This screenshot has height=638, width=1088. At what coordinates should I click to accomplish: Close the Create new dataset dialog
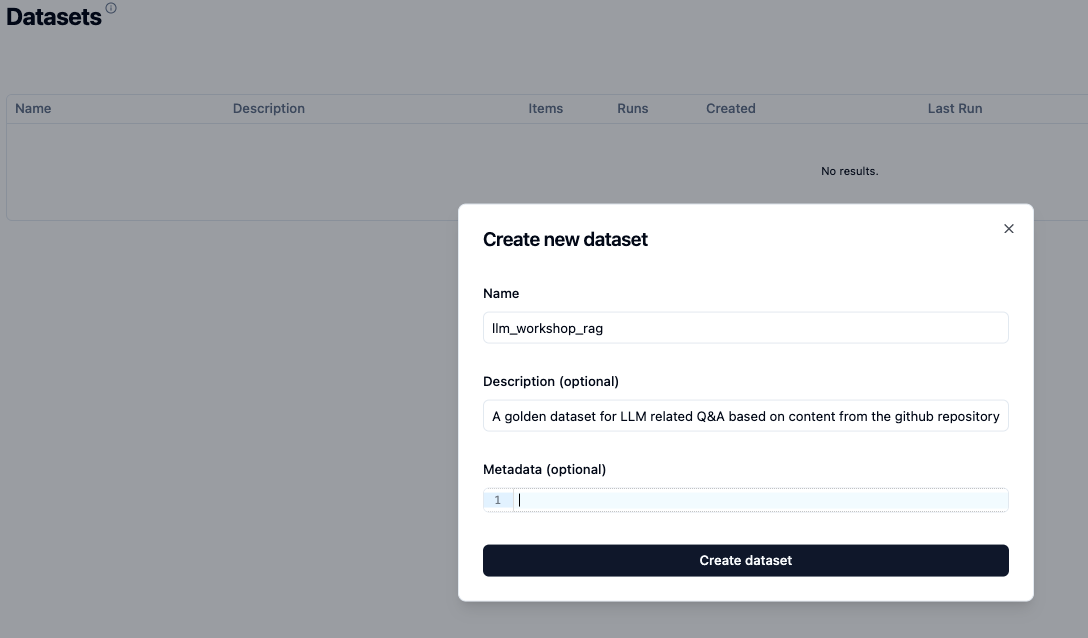(1008, 229)
